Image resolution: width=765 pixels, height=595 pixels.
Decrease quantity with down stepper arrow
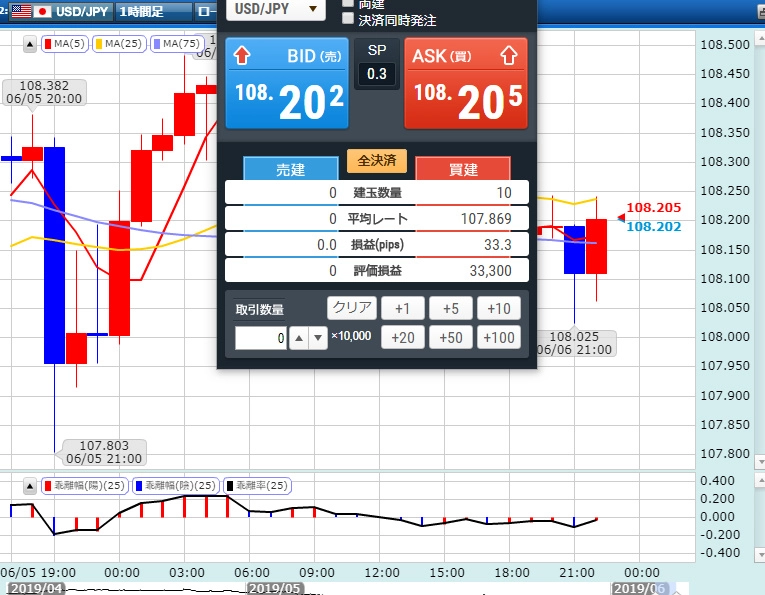[x=318, y=338]
